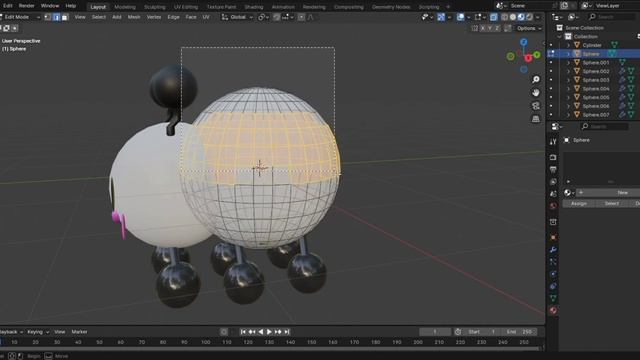Select face selection mode icon
640x360 pixels.
pos(64,17)
